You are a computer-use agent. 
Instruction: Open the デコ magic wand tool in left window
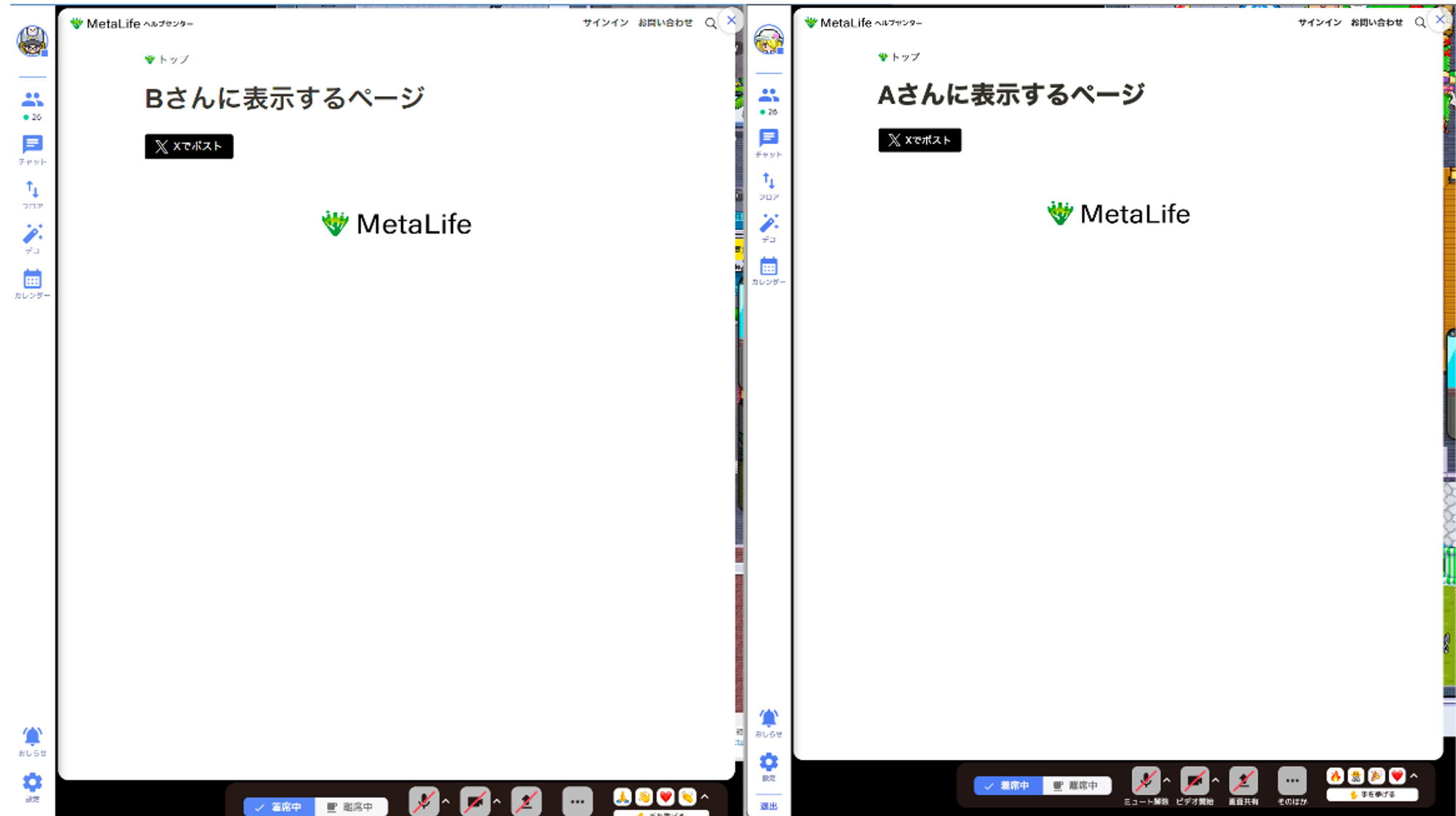pos(32,238)
